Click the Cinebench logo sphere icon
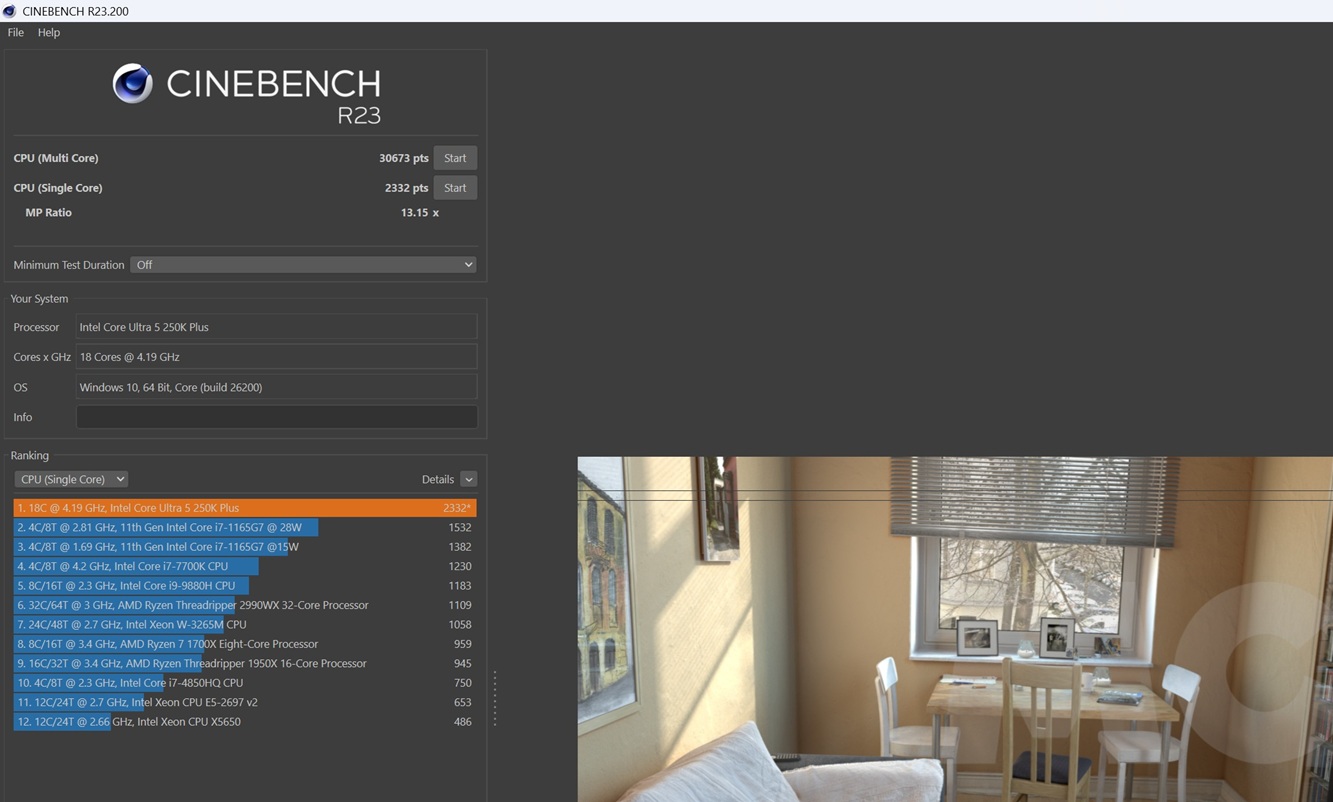This screenshot has height=802, width=1333. (132, 84)
